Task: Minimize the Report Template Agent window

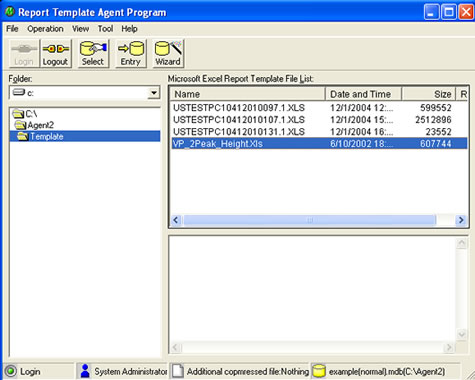Action: 431,12
